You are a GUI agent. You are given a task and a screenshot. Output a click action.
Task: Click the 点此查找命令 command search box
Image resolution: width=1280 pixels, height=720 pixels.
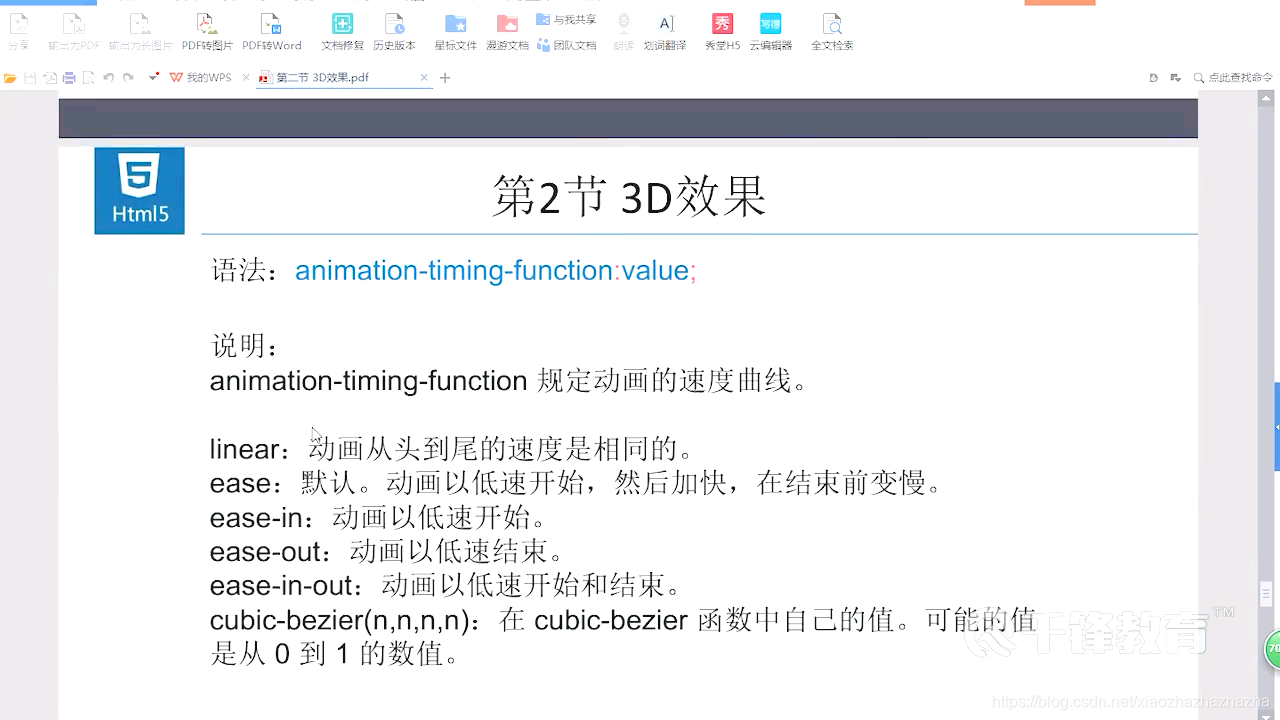pyautogui.click(x=1232, y=77)
